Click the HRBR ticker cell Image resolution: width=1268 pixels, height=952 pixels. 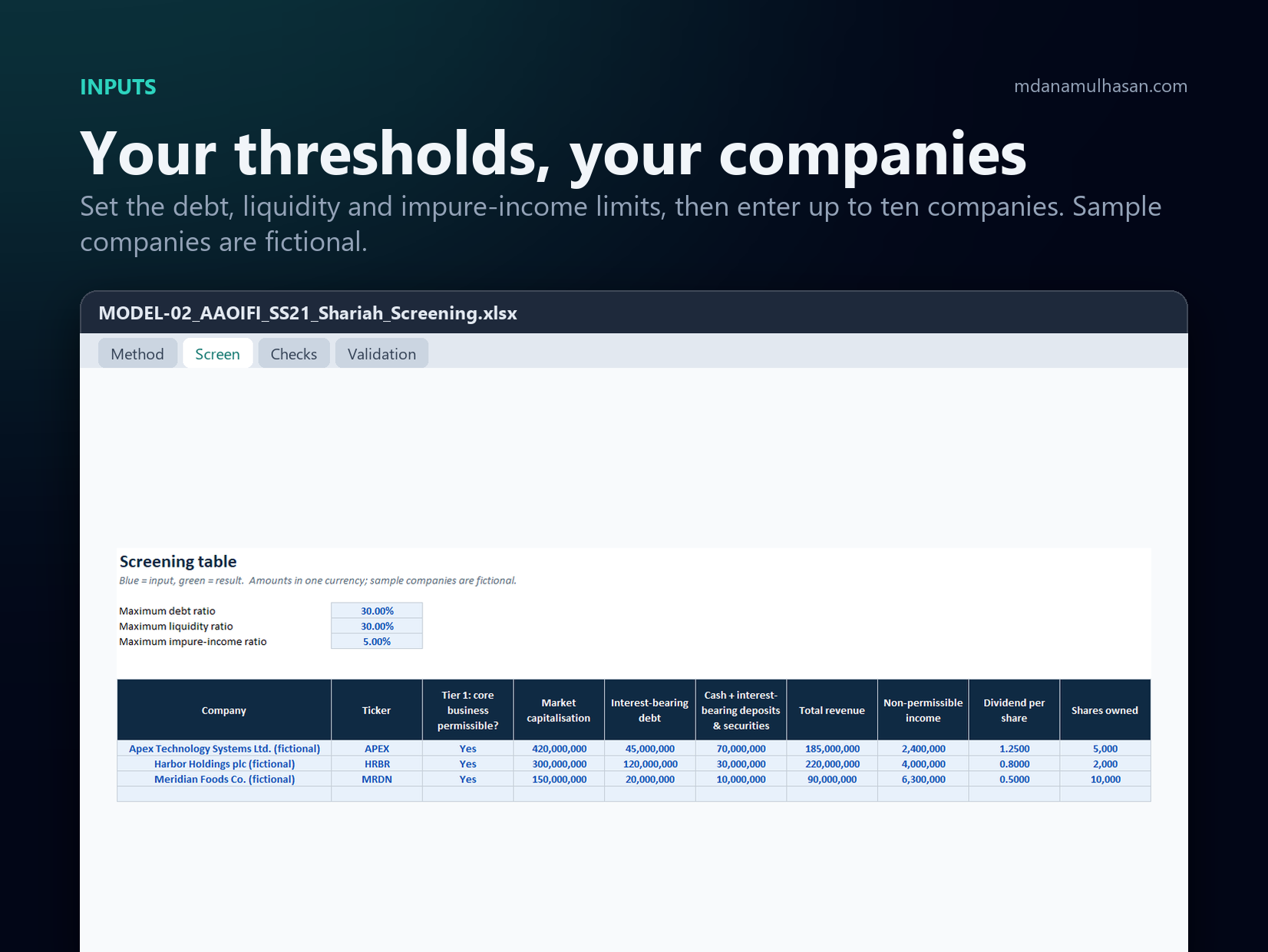(377, 764)
